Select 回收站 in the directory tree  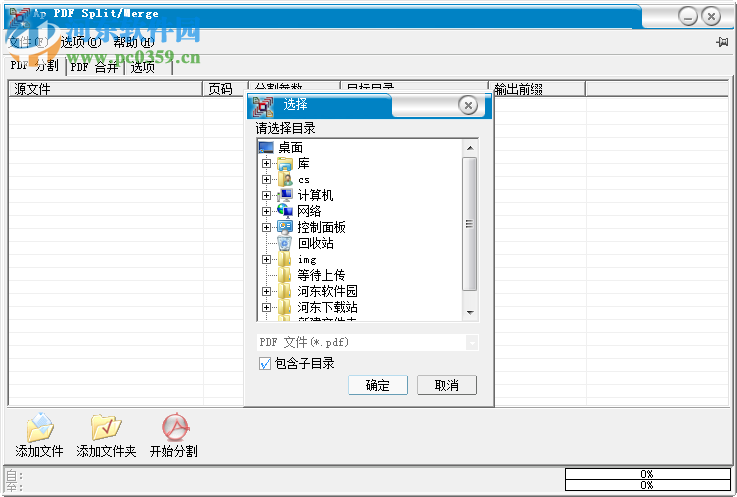coord(315,243)
